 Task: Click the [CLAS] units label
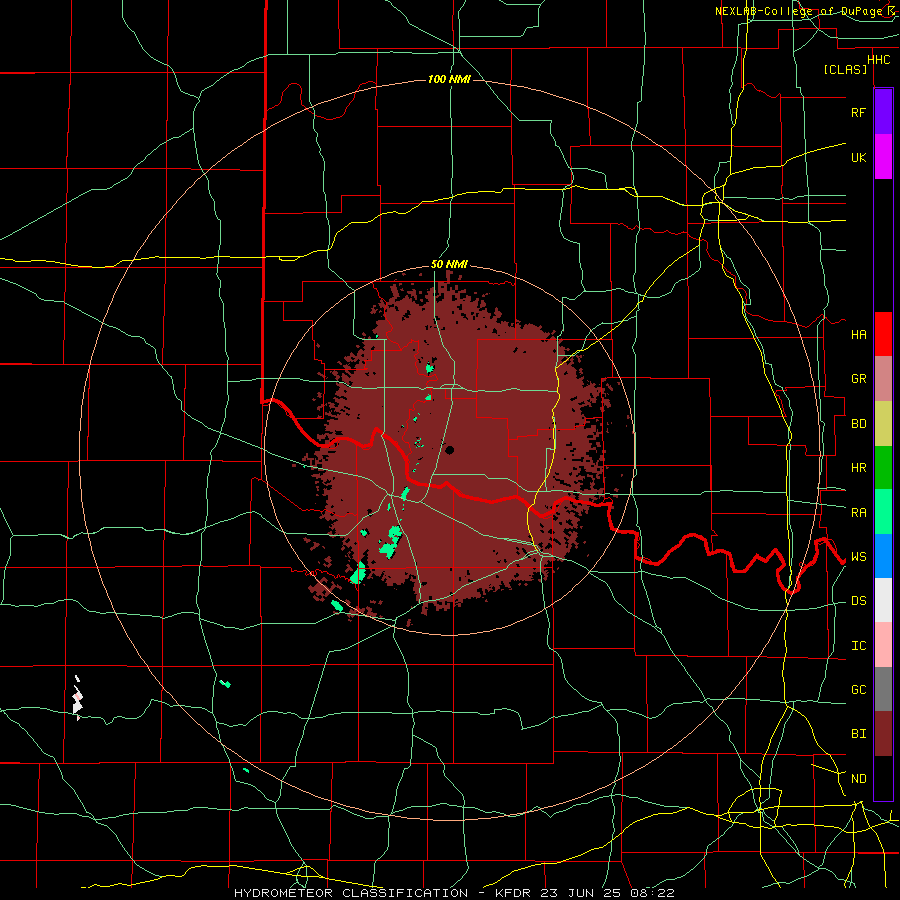tap(845, 69)
